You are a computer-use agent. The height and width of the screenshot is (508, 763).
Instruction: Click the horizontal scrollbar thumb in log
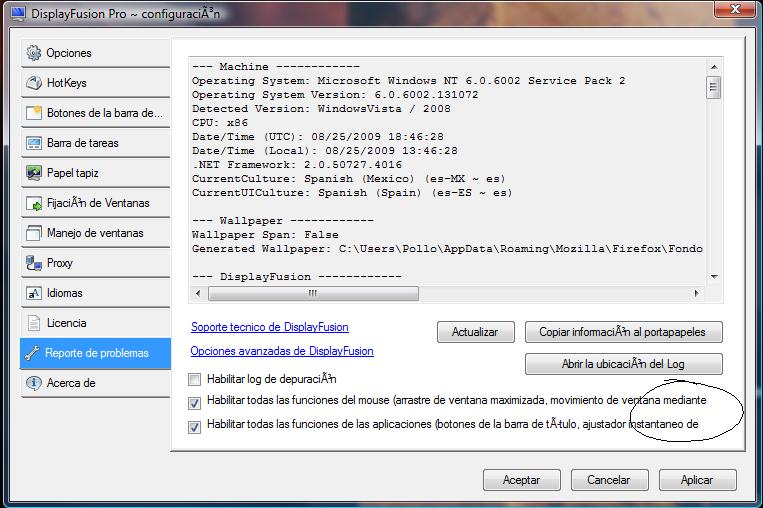click(x=312, y=294)
